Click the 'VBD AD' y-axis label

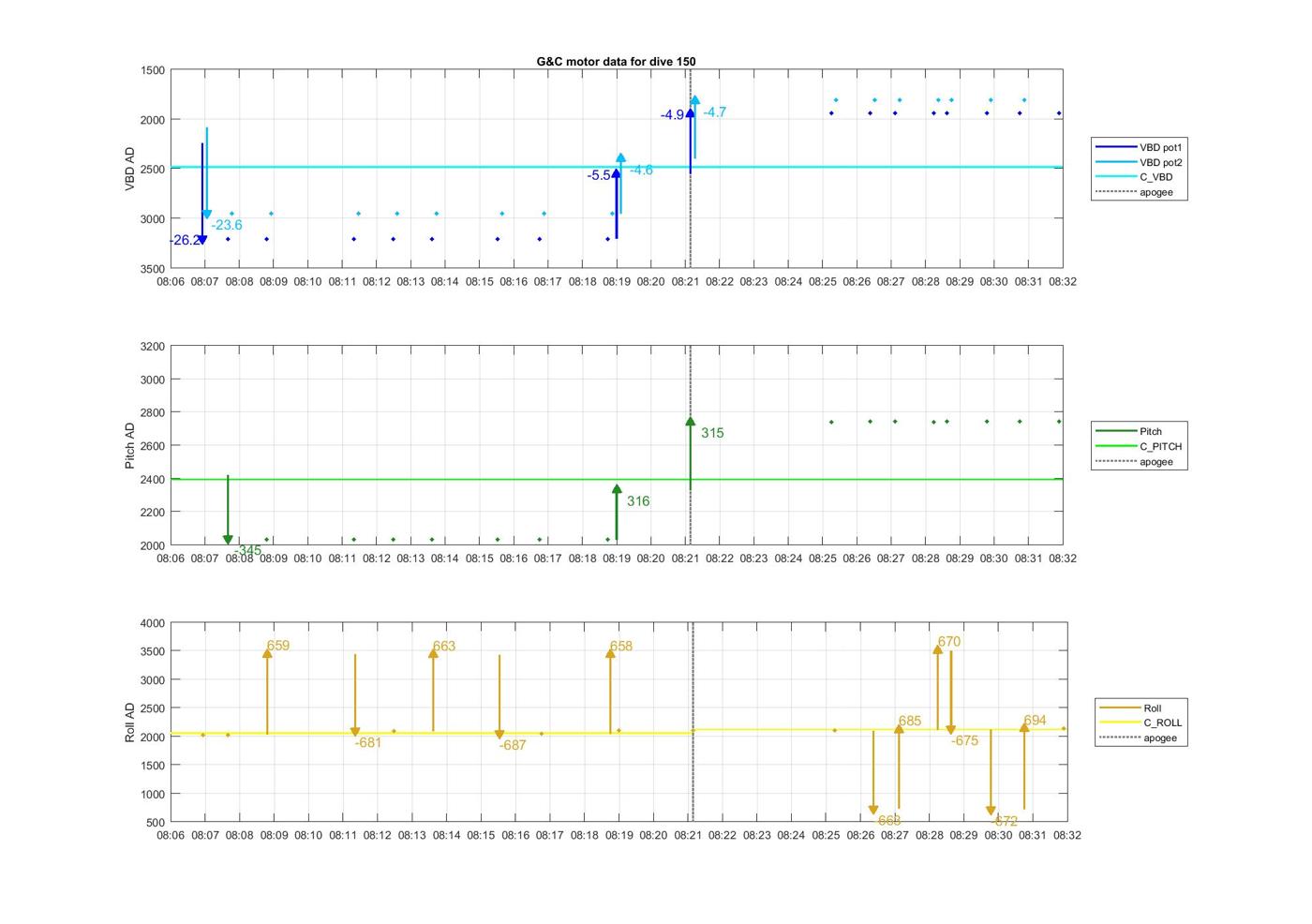click(x=130, y=169)
